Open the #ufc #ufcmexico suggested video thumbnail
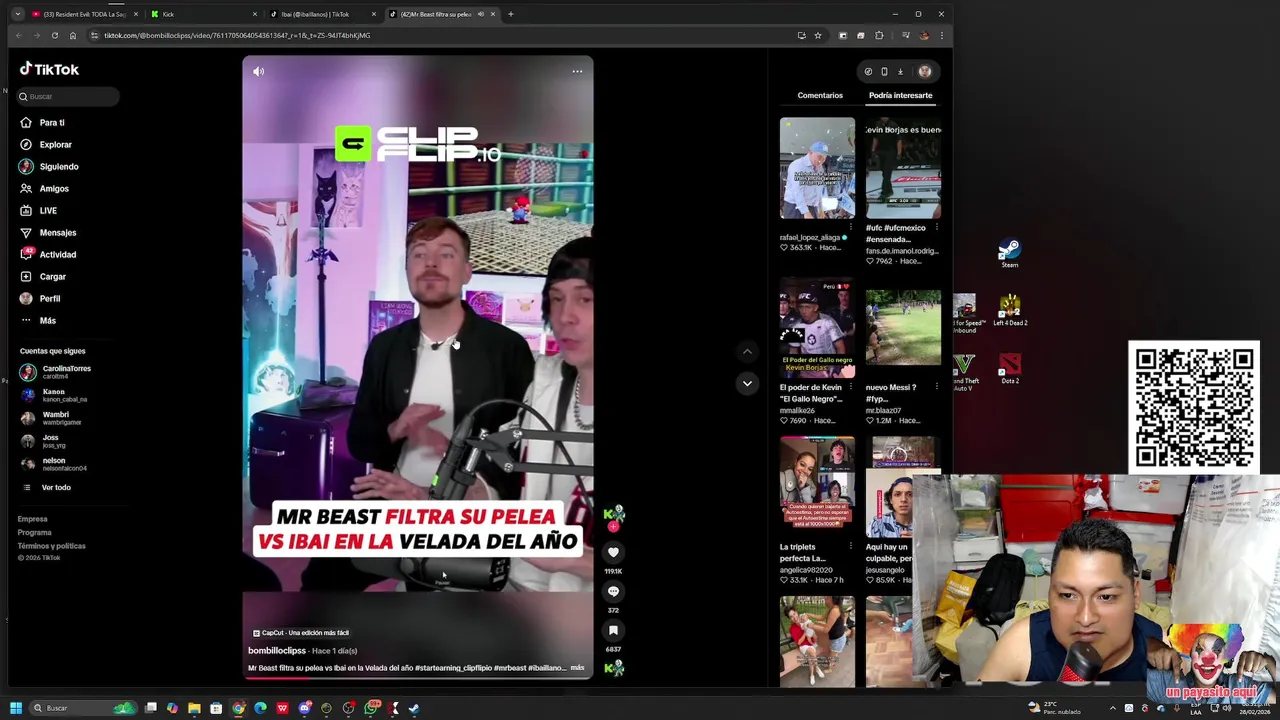The height and width of the screenshot is (720, 1280). 903,168
